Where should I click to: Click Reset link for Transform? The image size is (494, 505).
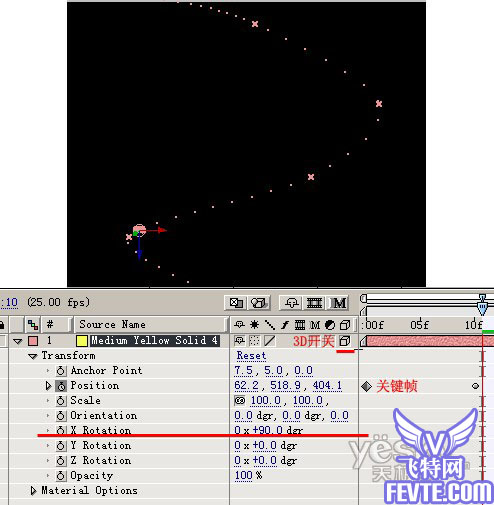(x=251, y=356)
